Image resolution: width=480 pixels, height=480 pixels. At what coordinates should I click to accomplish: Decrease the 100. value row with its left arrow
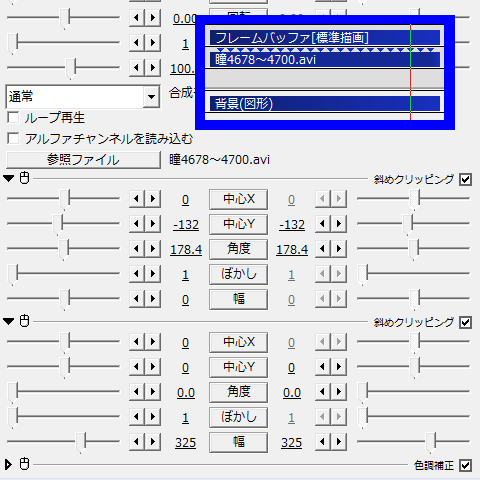(136, 68)
